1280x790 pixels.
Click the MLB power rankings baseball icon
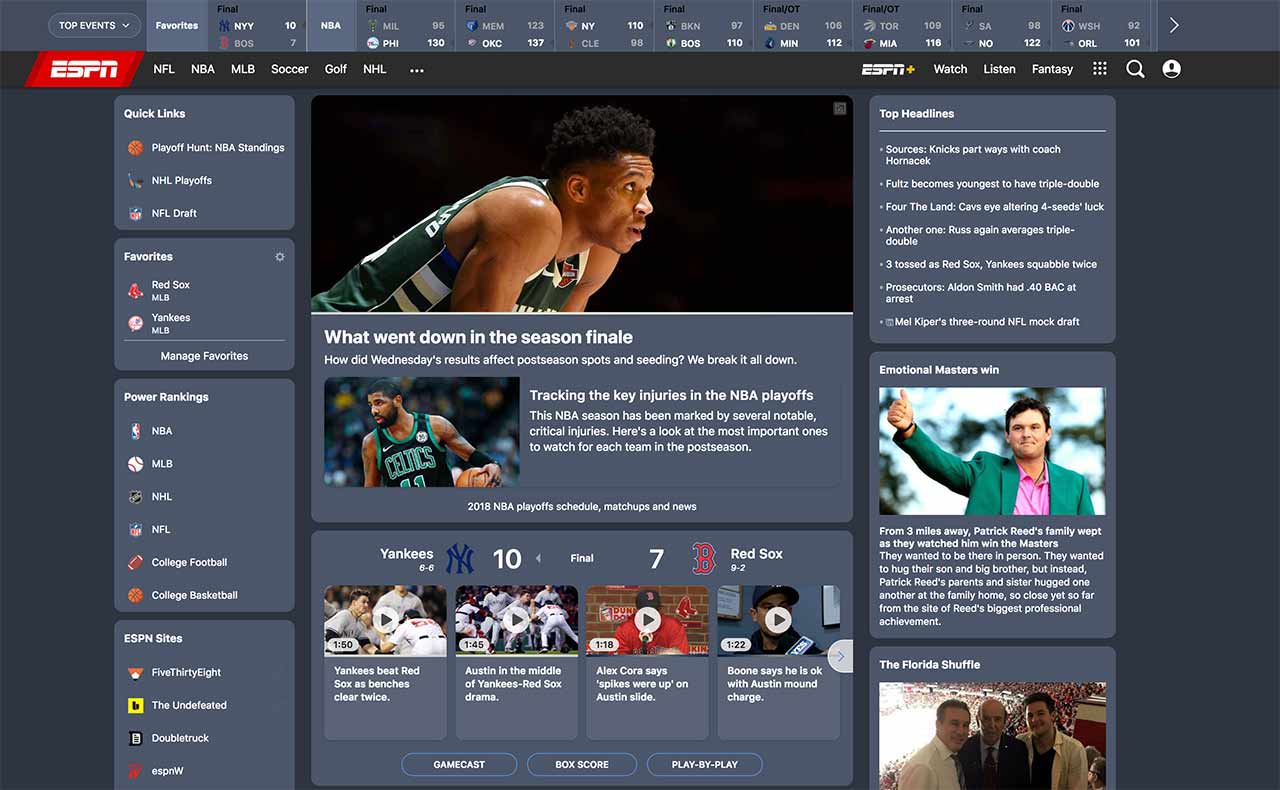[x=135, y=464]
